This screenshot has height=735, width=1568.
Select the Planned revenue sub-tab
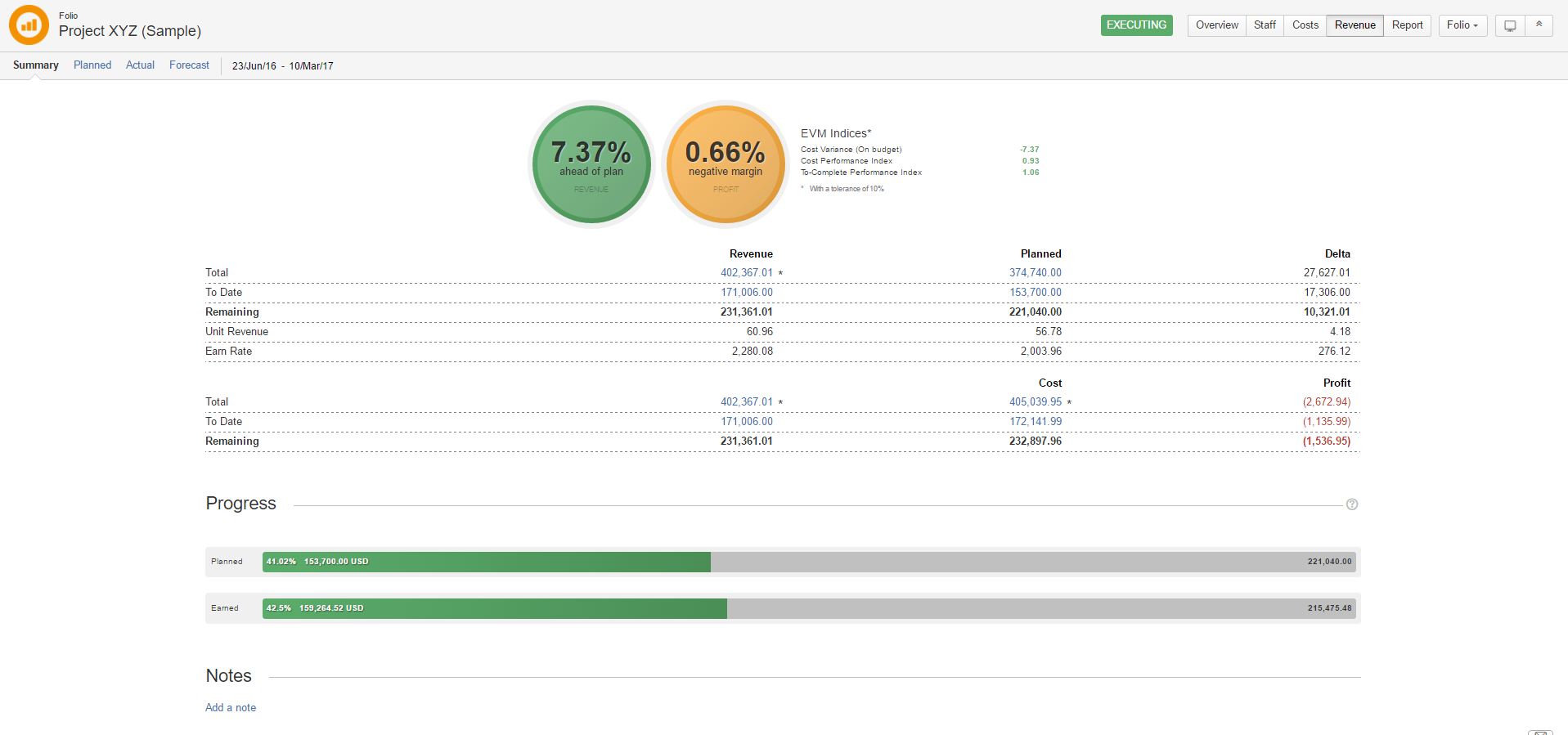click(92, 65)
